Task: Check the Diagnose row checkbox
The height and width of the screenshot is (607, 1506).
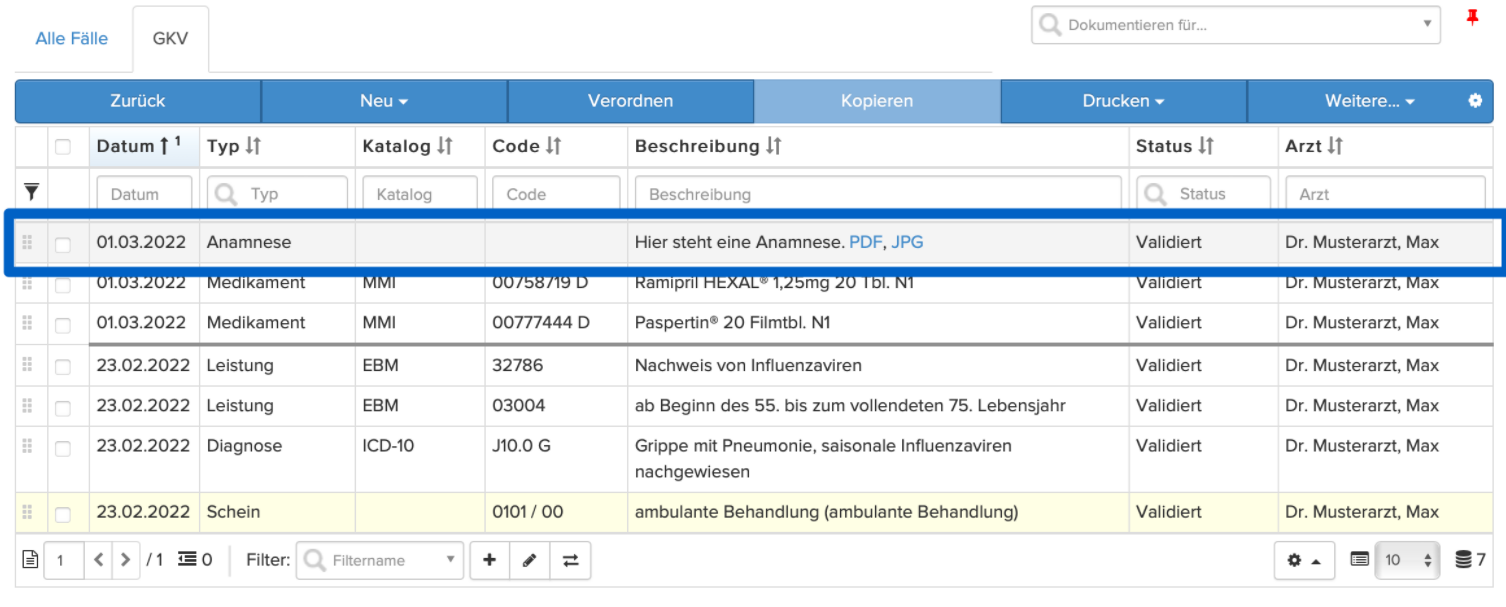Action: click(x=63, y=449)
